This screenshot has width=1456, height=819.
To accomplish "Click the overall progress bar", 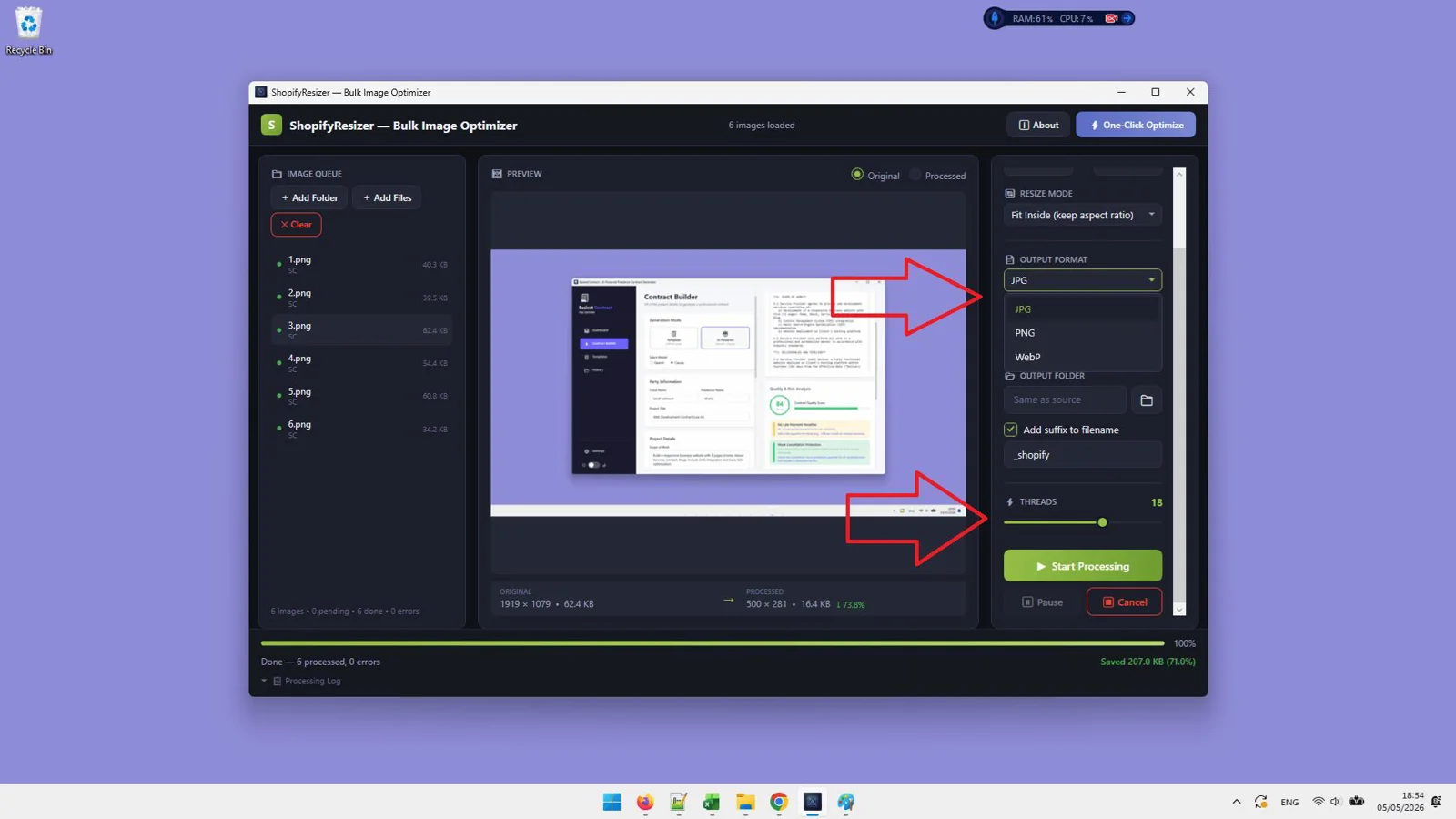I will click(x=713, y=643).
